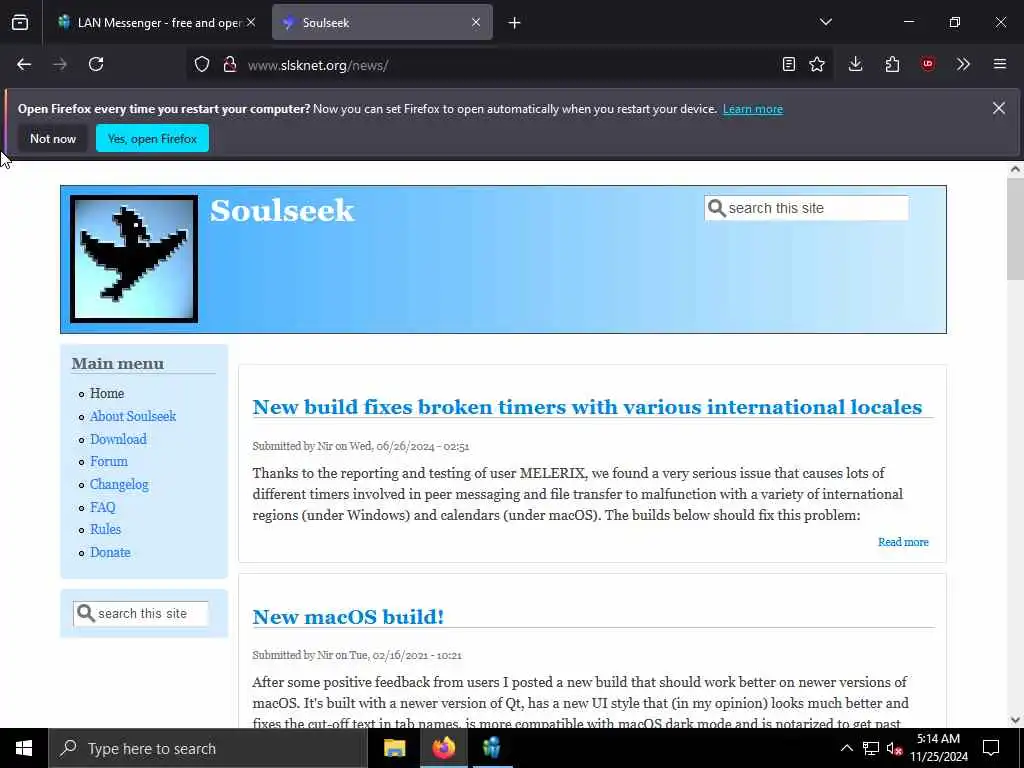Viewport: 1024px width, 768px height.
Task: Open the broken timers news headline
Action: [587, 407]
